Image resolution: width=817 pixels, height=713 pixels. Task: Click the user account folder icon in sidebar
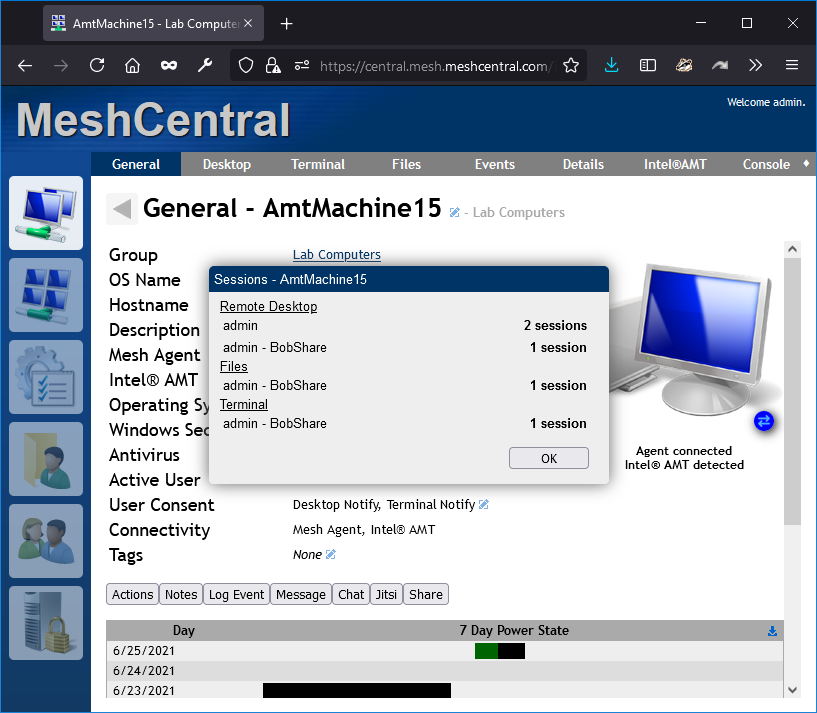click(x=46, y=459)
